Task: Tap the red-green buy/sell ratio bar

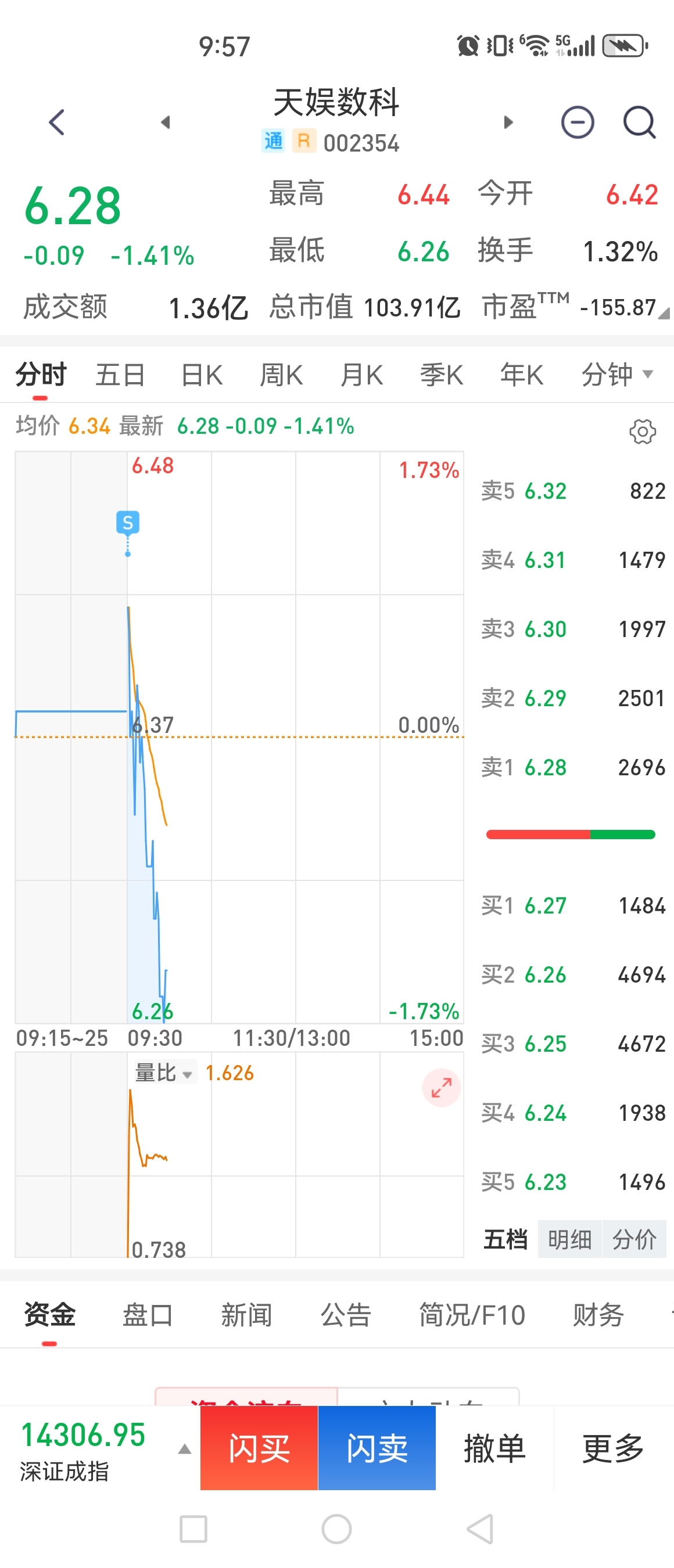Action: (x=570, y=835)
